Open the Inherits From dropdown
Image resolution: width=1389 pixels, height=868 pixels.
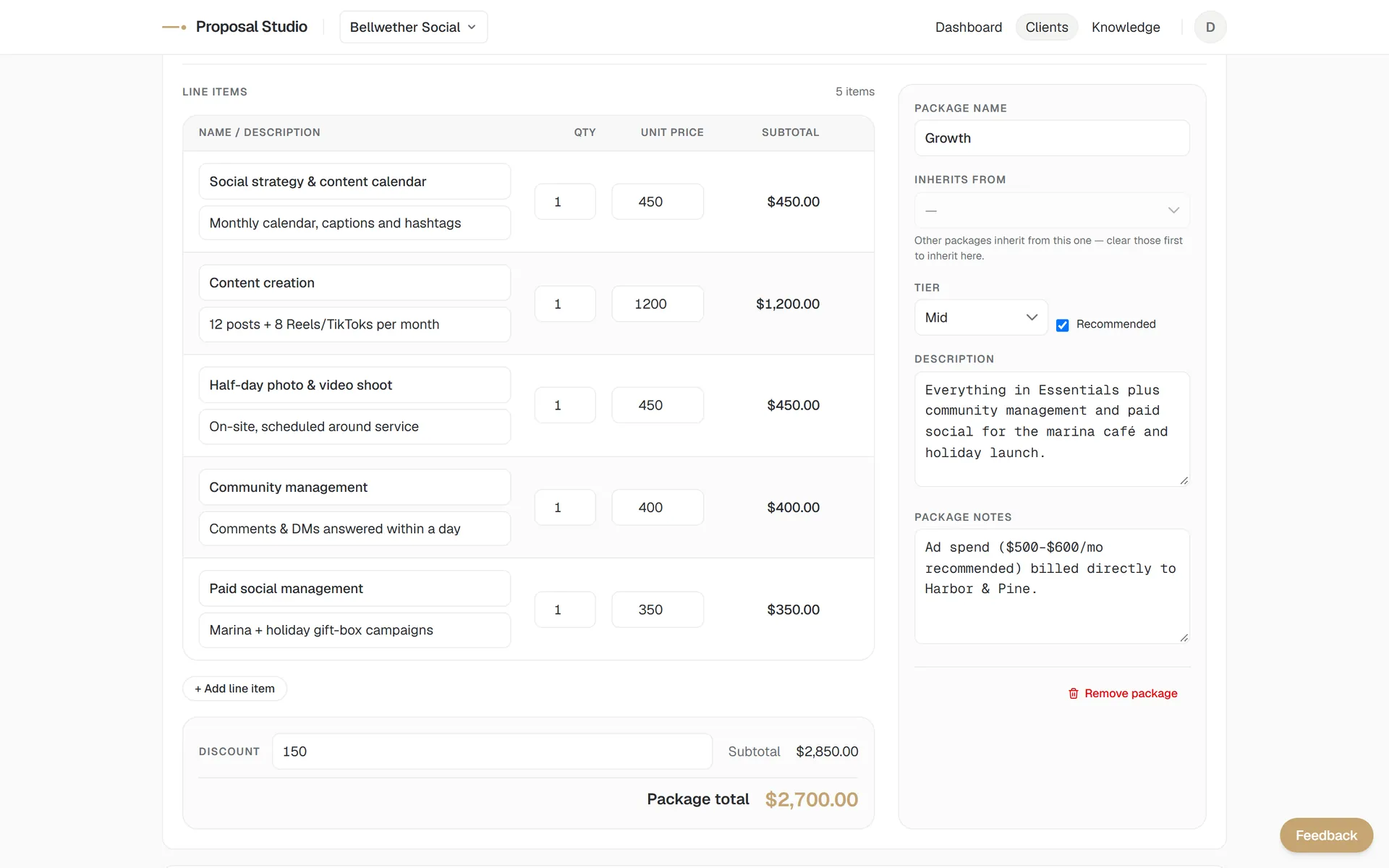pyautogui.click(x=1052, y=210)
